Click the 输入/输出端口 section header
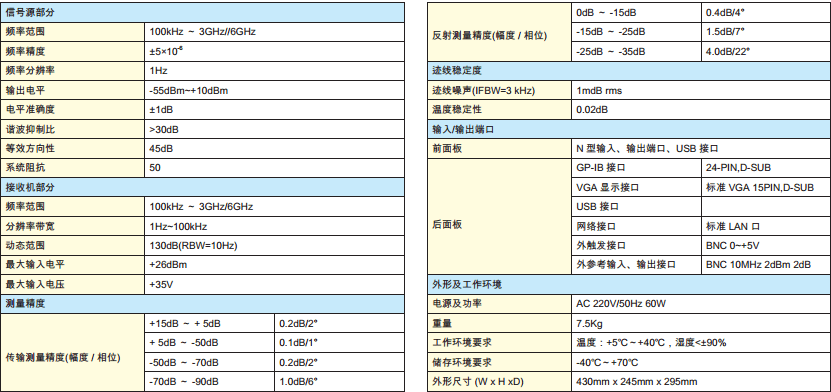This screenshot has height=392, width=831. 629,129
